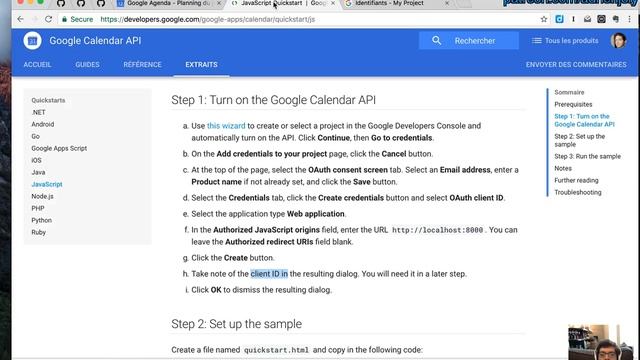Click the Google Calendar API logo
The image size is (640, 360).
point(32,41)
